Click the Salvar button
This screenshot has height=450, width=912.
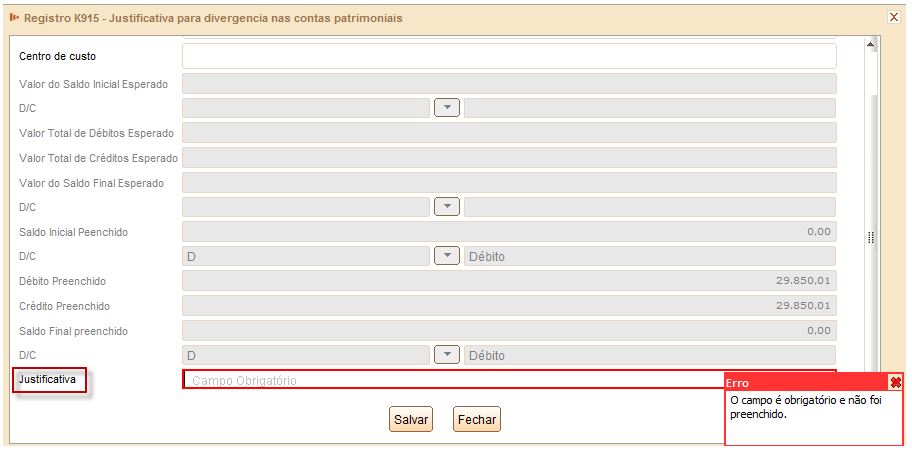pos(411,419)
